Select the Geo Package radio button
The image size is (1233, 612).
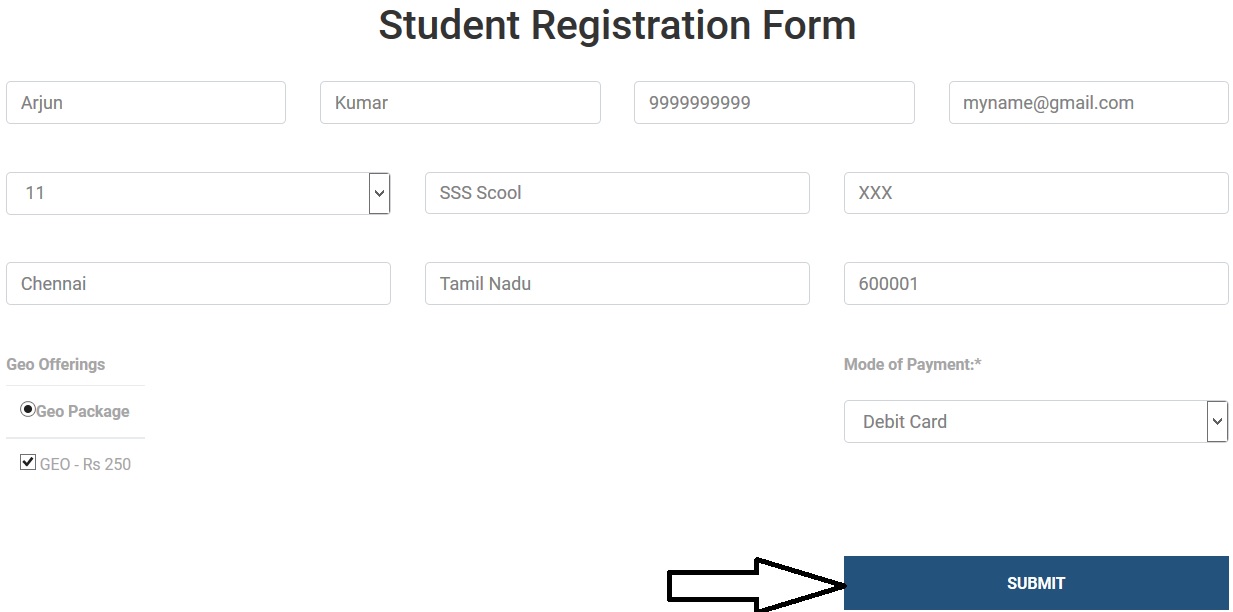point(28,410)
